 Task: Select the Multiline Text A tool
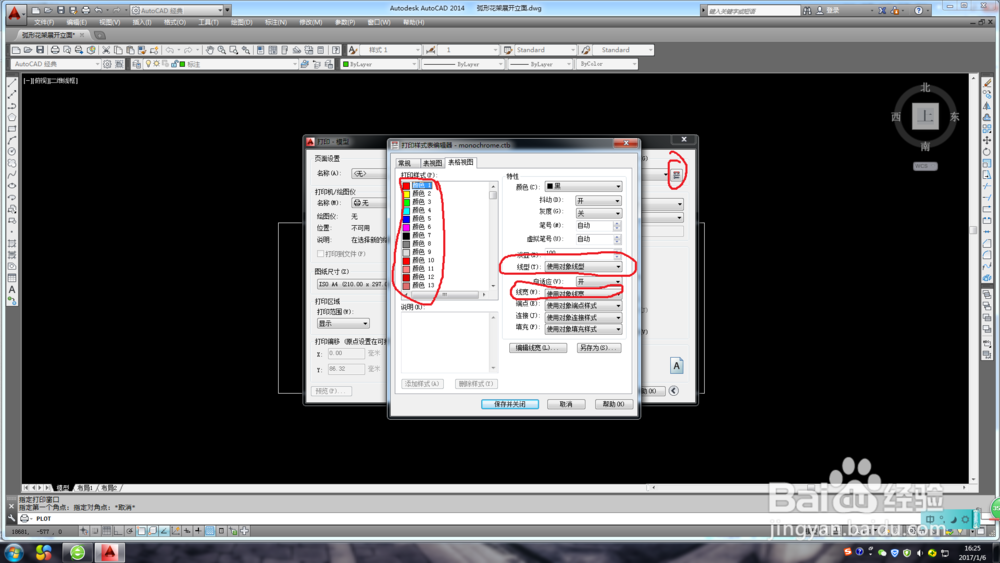coord(11,289)
